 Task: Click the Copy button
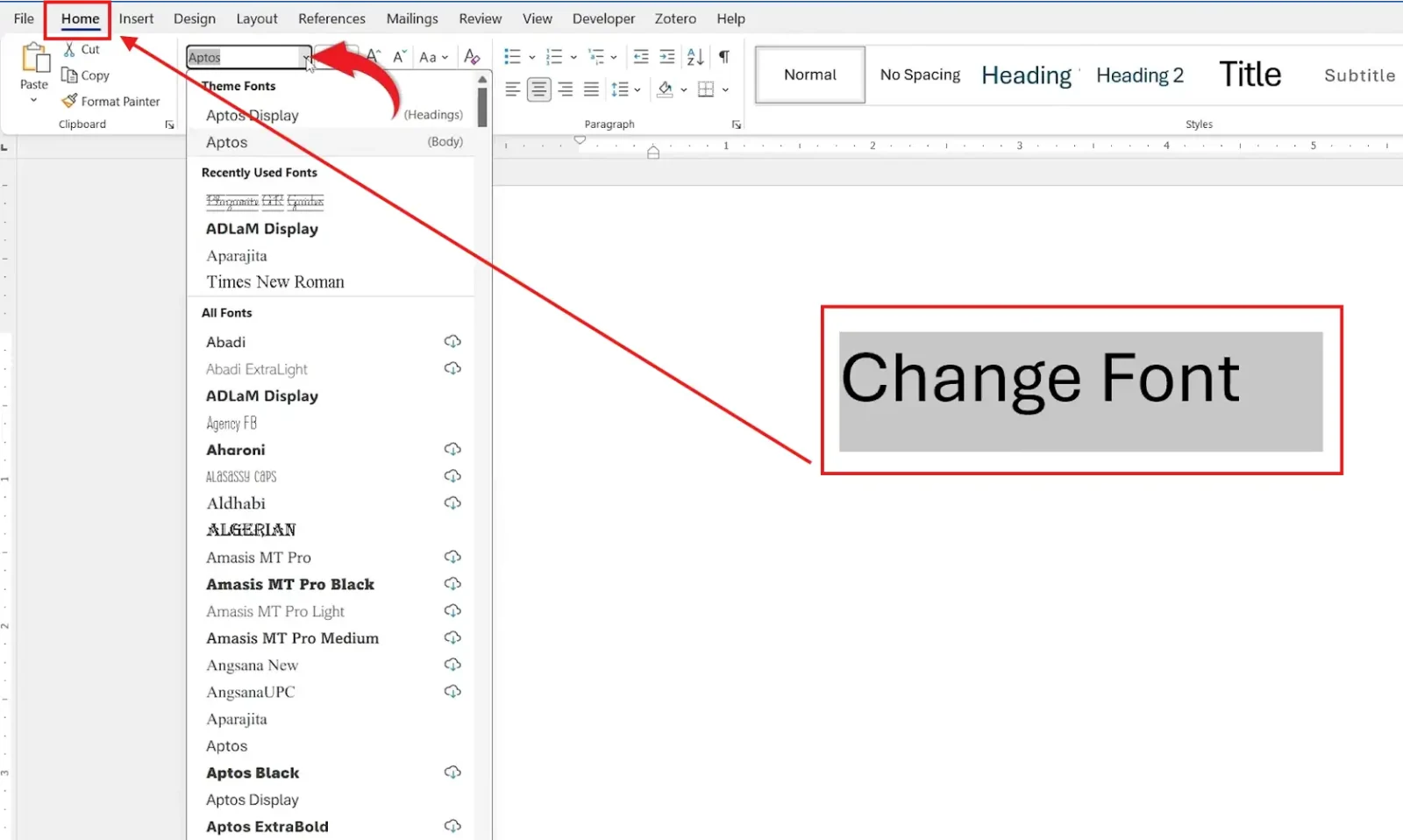(x=86, y=75)
